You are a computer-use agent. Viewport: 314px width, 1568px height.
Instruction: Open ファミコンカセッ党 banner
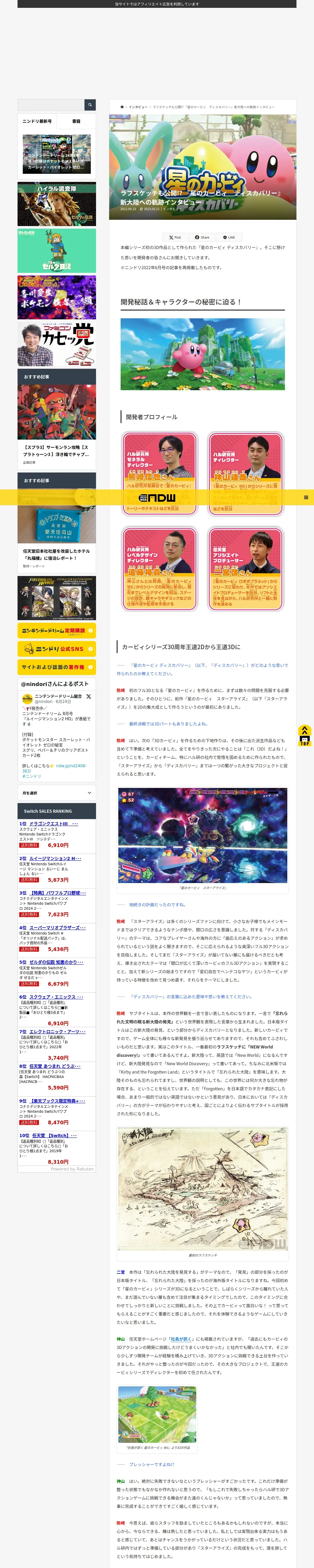tap(57, 344)
